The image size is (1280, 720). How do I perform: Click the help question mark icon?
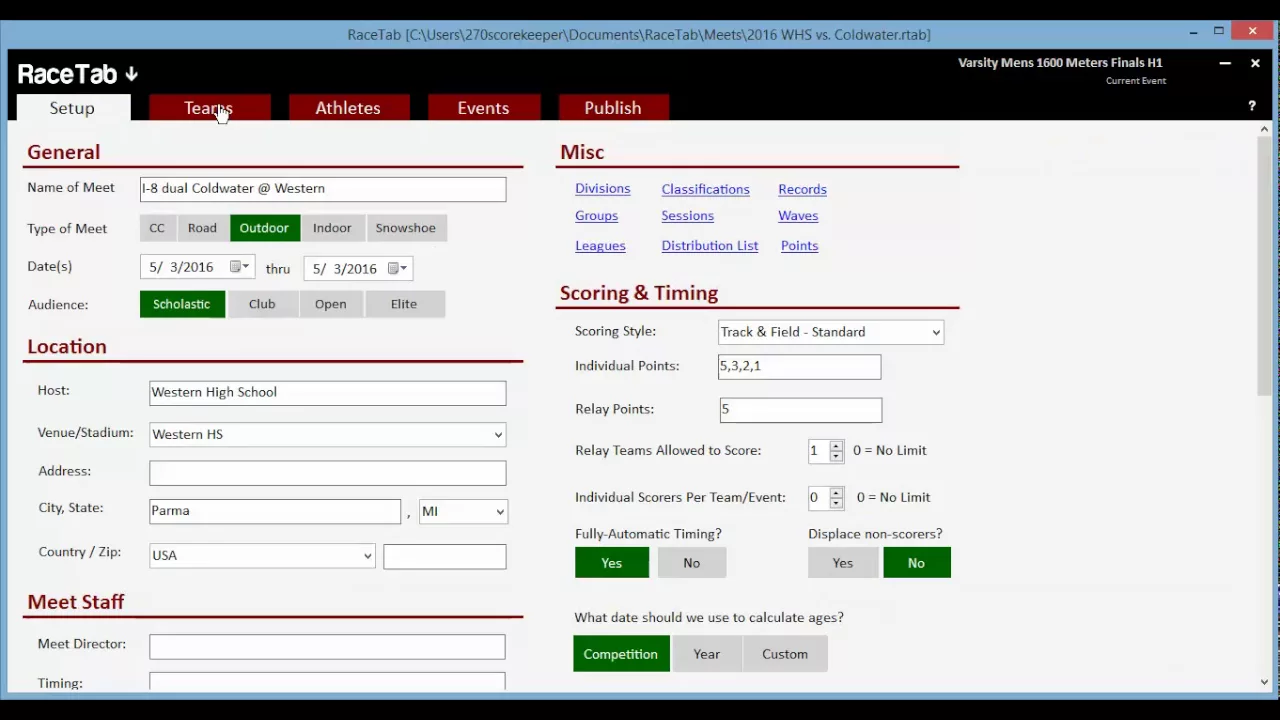click(1251, 106)
